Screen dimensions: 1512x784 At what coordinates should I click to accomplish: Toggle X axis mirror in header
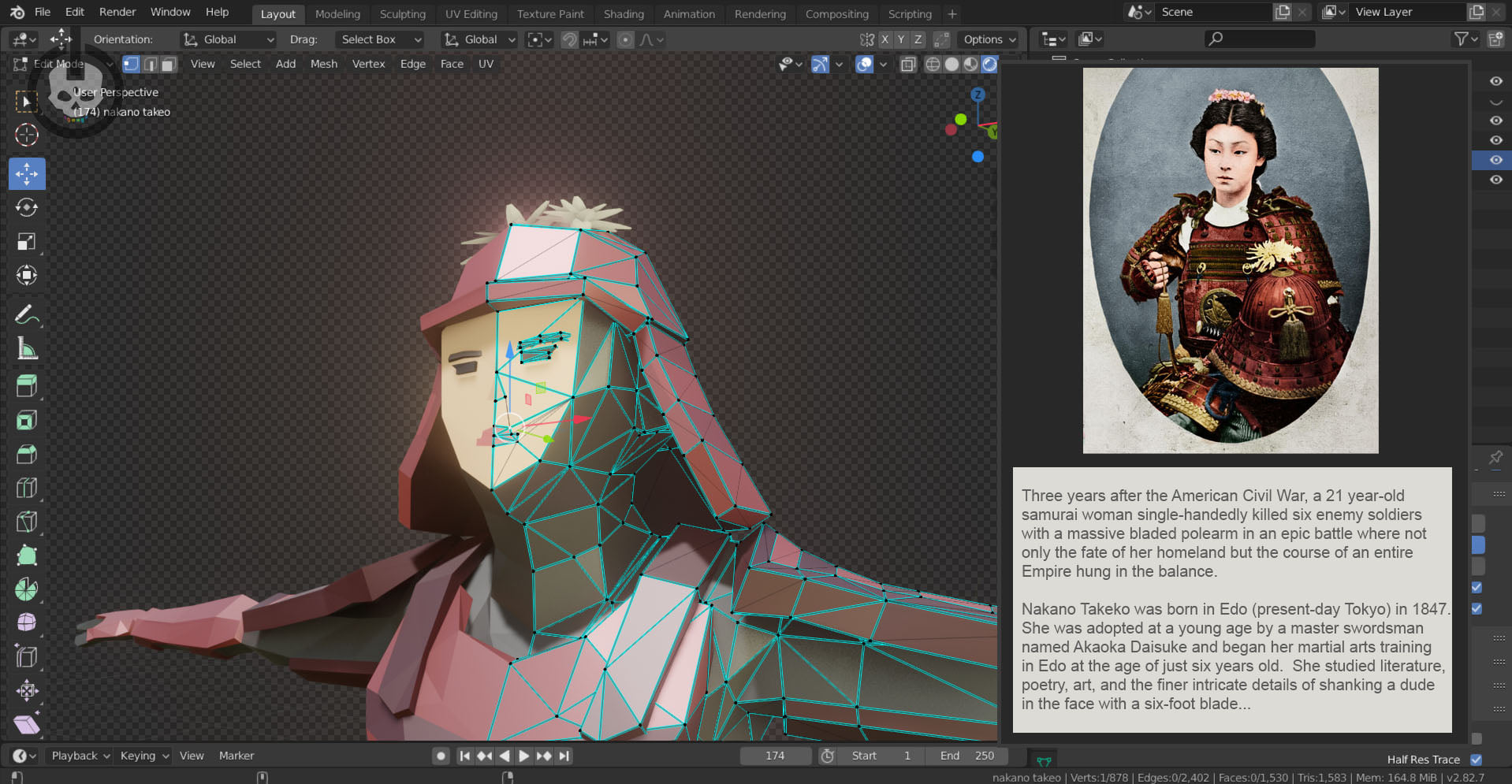[x=884, y=39]
